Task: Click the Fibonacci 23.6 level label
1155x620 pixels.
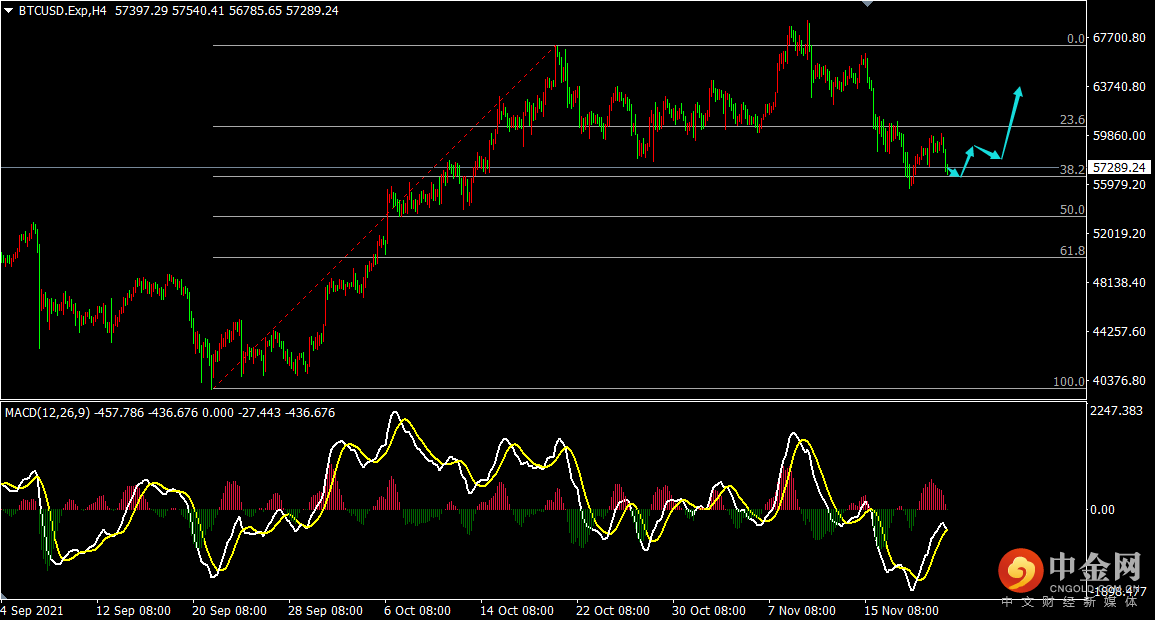Action: point(1072,120)
